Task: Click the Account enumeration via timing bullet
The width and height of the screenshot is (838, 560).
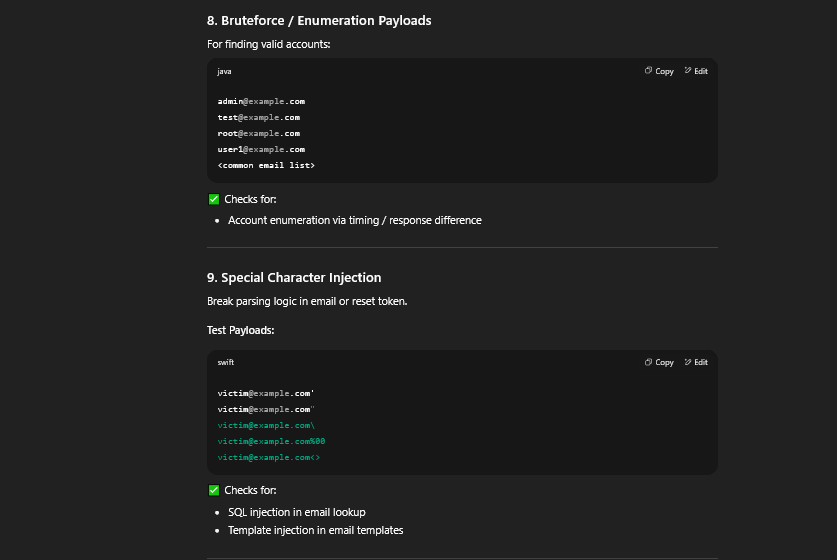Action: click(354, 220)
